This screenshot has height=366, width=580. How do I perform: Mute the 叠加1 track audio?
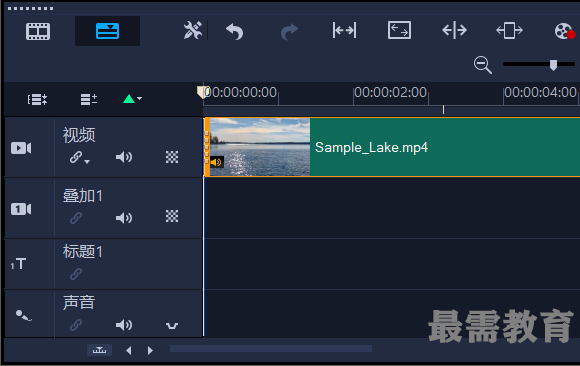[x=124, y=218]
